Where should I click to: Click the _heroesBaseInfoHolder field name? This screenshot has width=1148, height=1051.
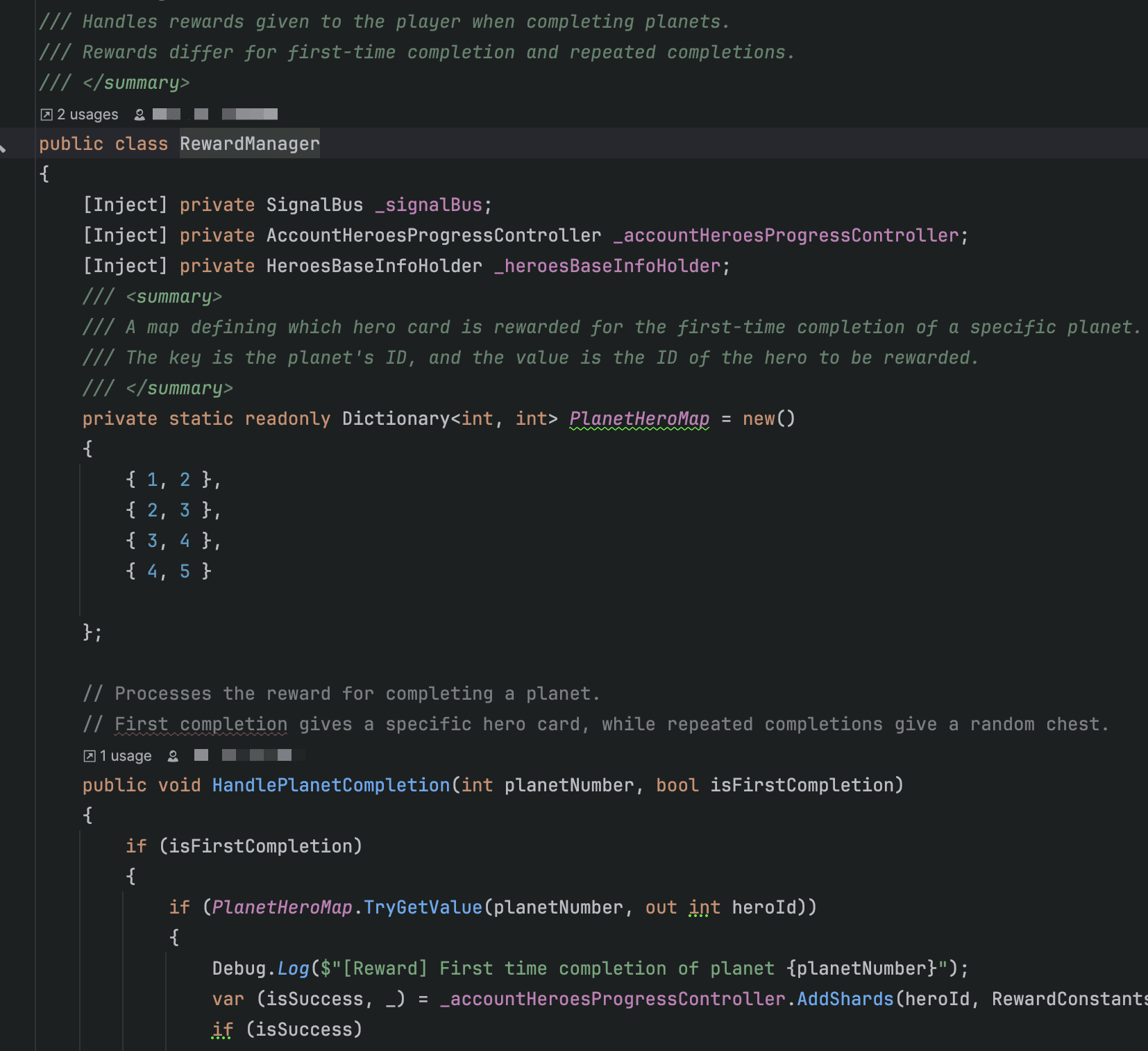608,266
